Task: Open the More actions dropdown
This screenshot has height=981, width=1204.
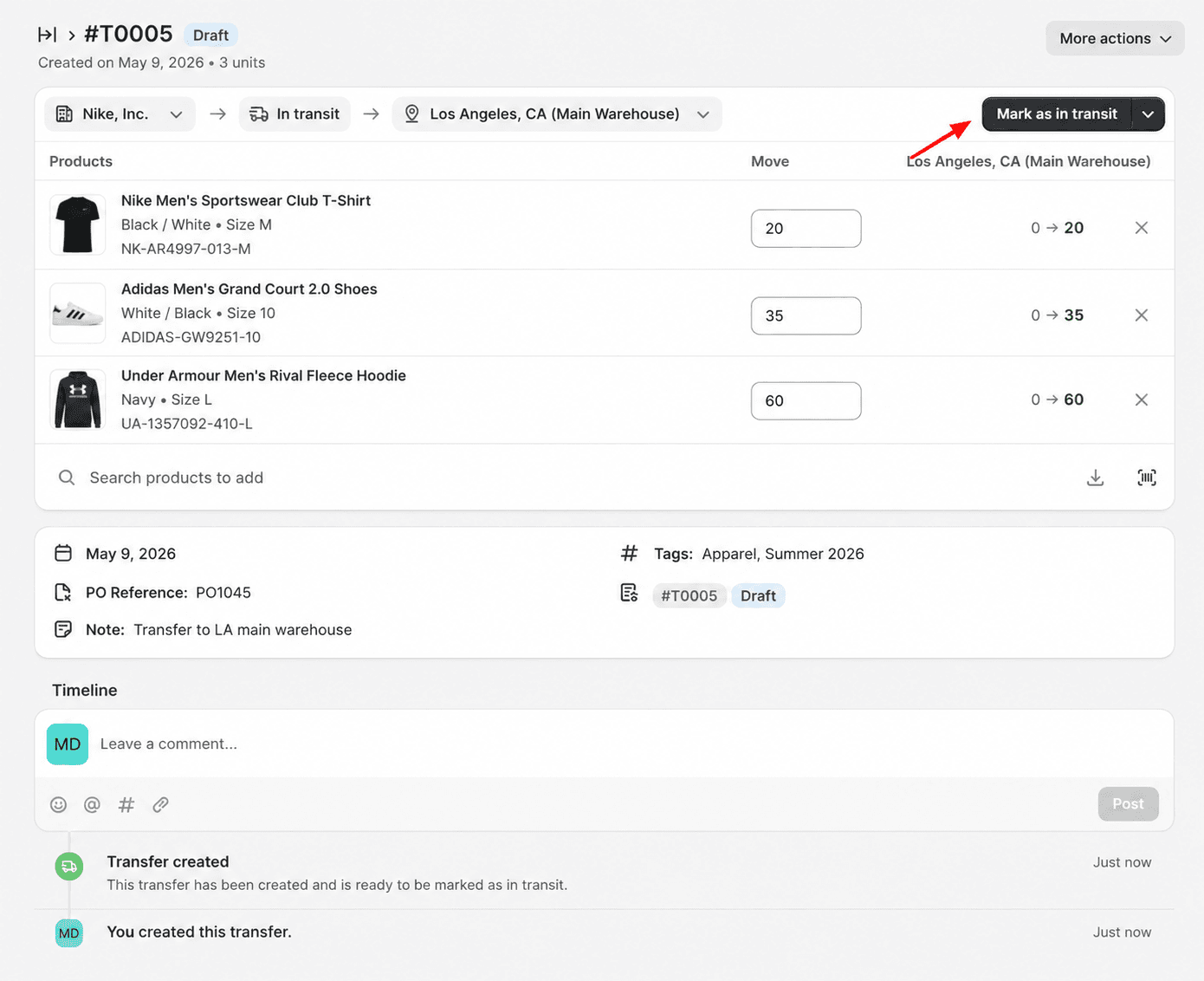Action: pos(1115,38)
